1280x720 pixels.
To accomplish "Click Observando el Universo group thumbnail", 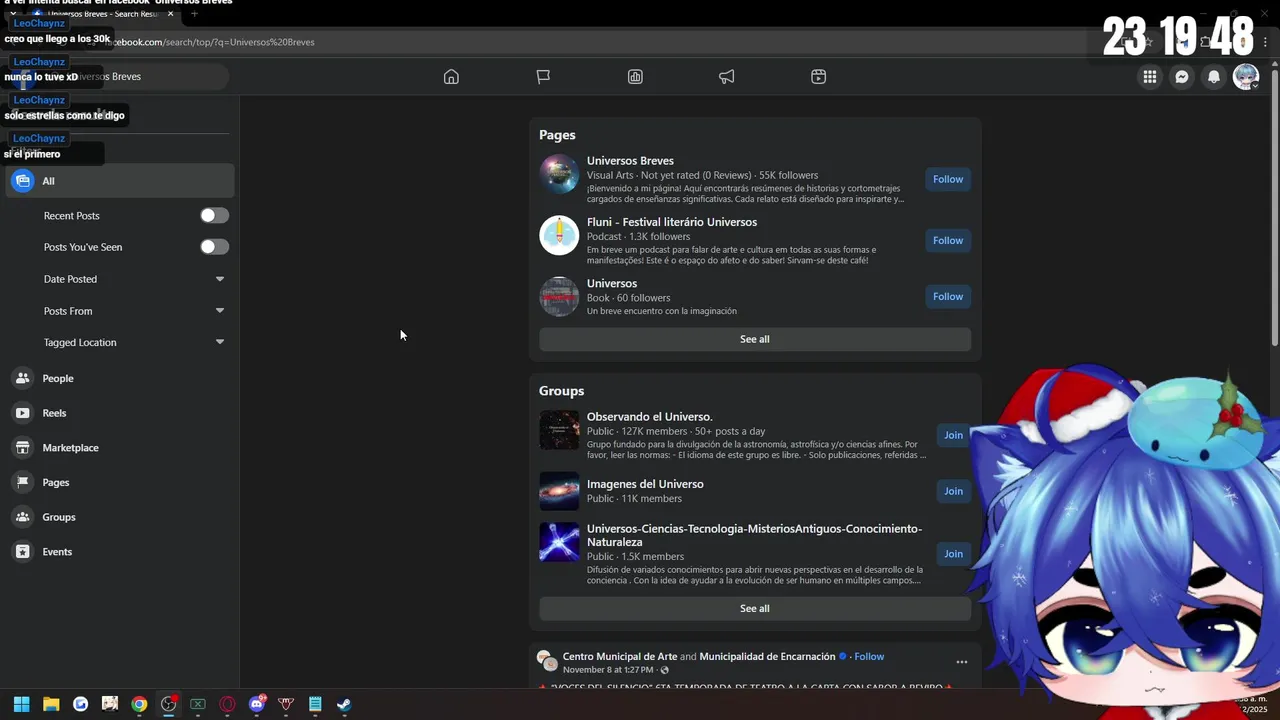I will 559,430.
